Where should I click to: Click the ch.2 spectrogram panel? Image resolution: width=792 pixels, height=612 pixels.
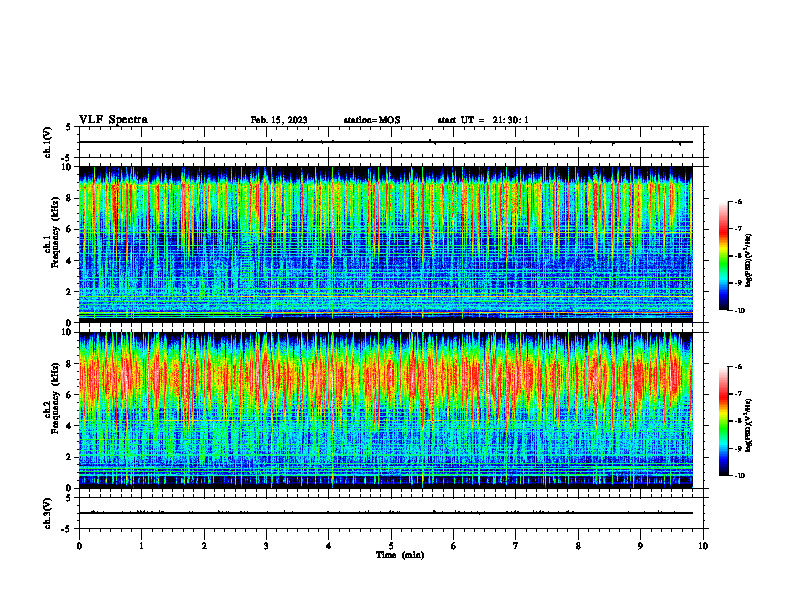click(x=385, y=410)
